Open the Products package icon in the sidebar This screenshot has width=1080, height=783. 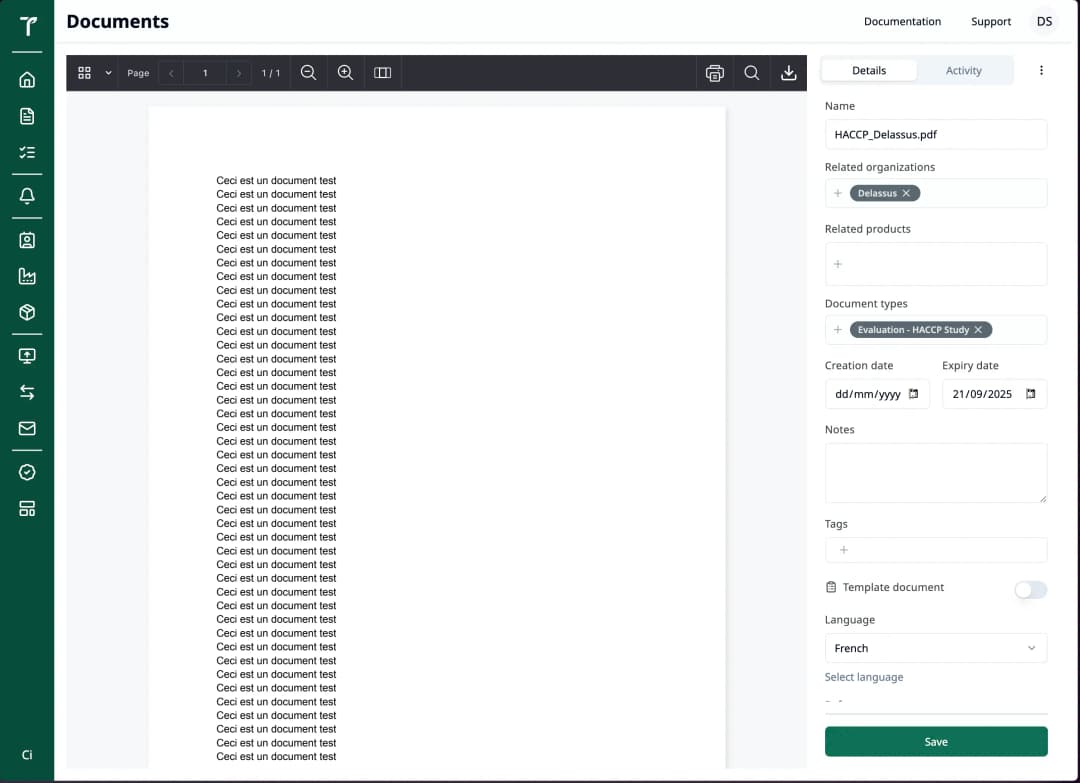pyautogui.click(x=27, y=312)
